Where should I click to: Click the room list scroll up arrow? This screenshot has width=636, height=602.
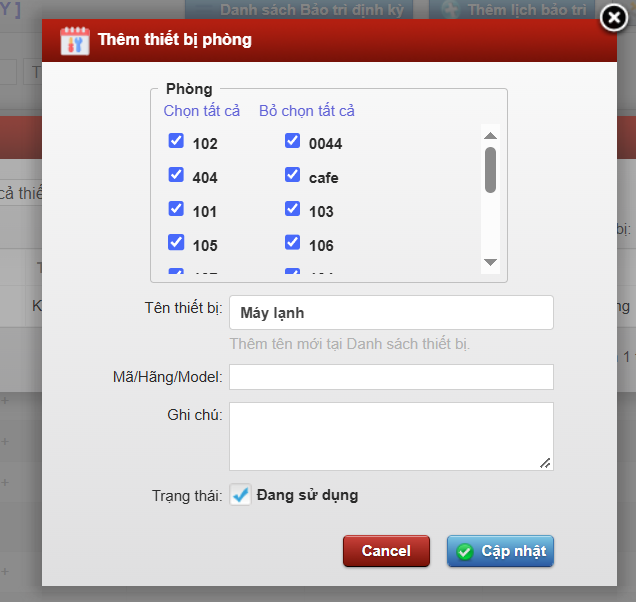pos(490,135)
